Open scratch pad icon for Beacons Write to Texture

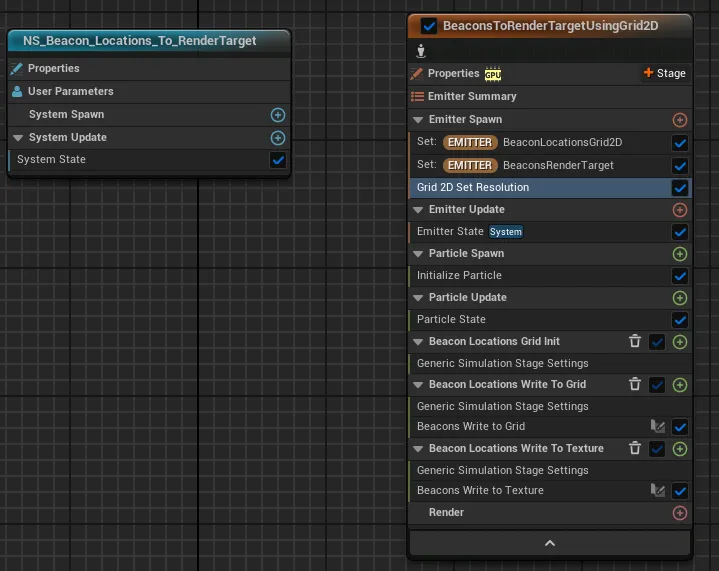click(x=658, y=490)
